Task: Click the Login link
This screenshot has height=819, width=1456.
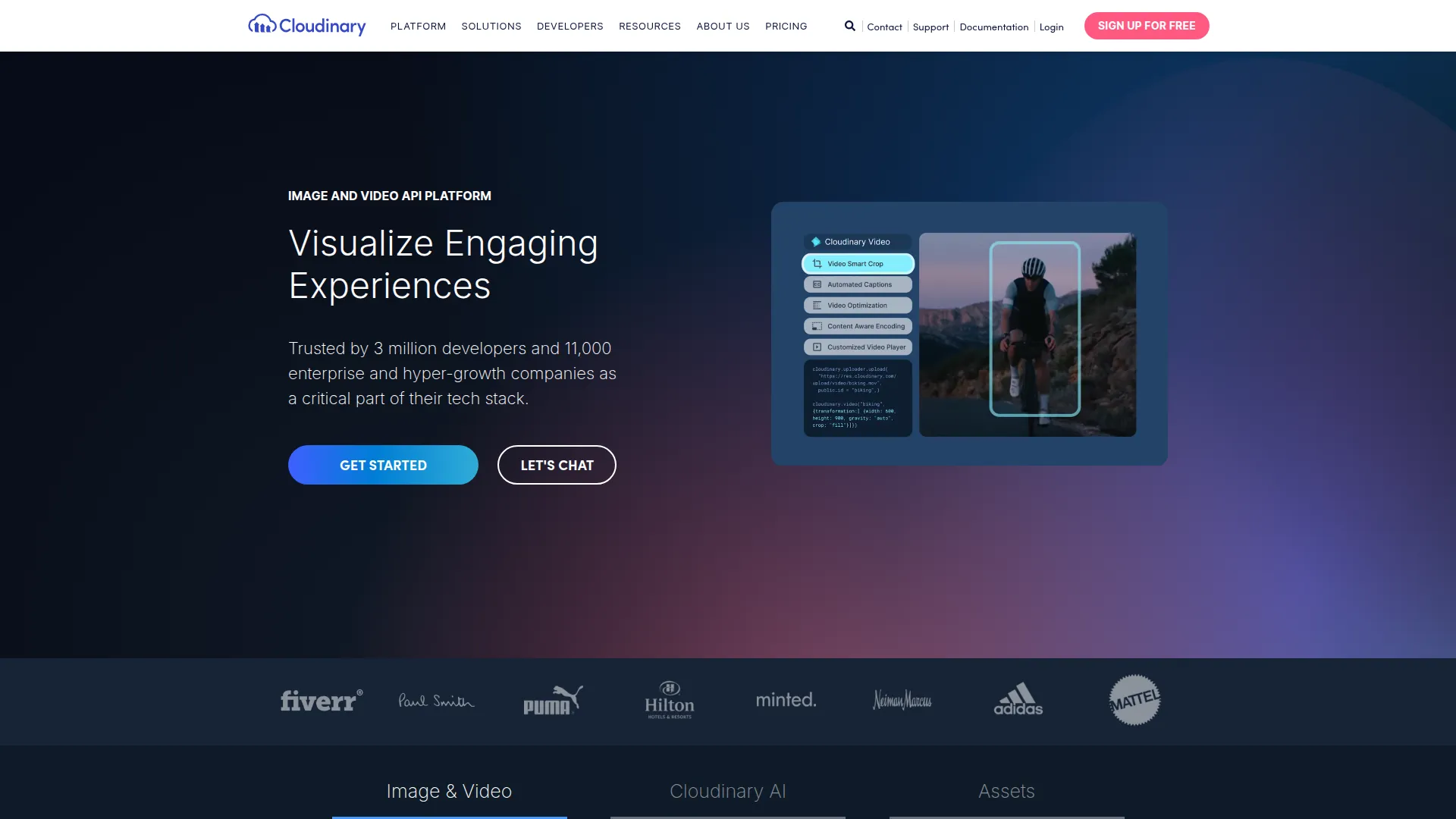Action: [x=1051, y=27]
